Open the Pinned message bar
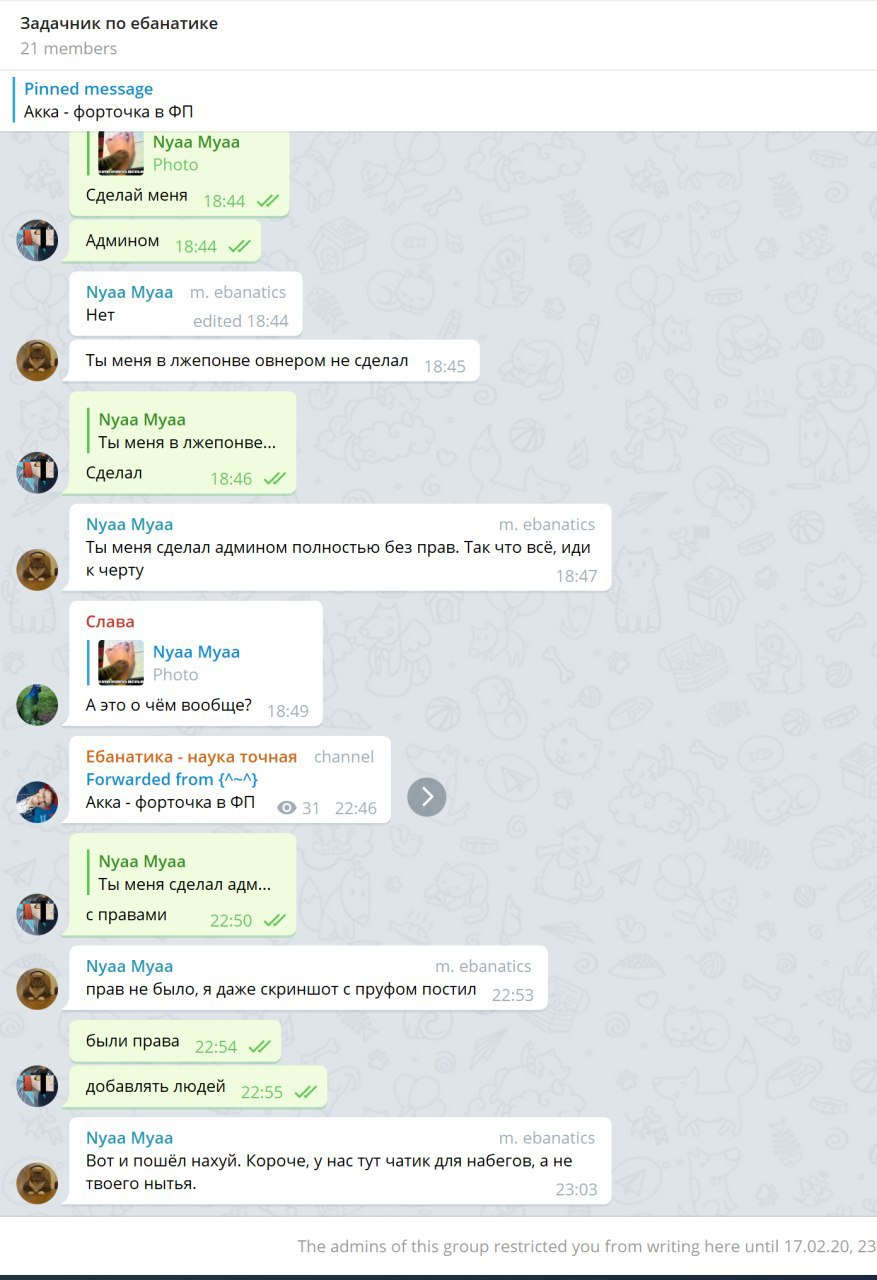The height and width of the screenshot is (1280, 877). [438, 100]
